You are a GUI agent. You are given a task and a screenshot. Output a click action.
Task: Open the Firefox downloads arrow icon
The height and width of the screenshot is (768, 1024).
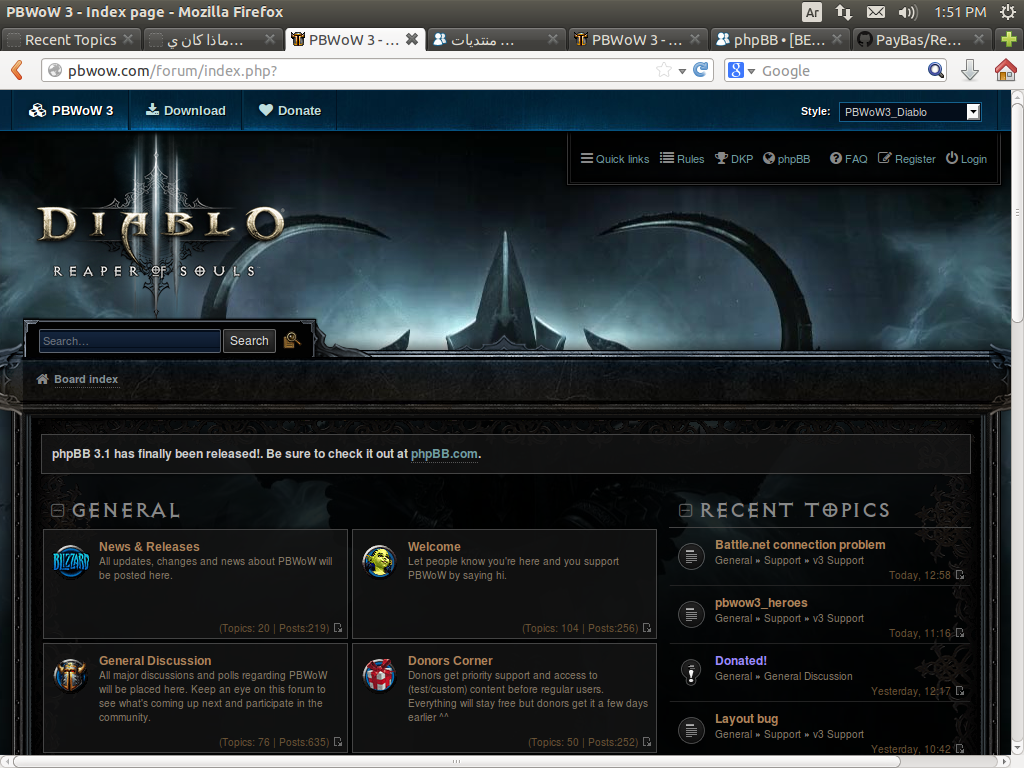[969, 70]
